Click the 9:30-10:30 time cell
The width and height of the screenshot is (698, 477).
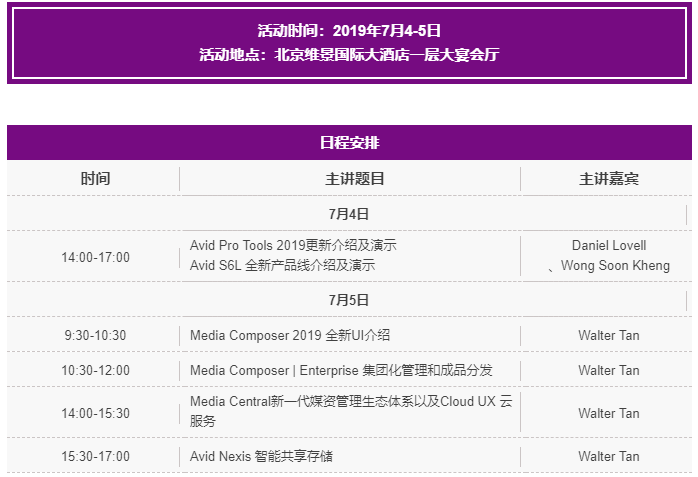tap(95, 335)
